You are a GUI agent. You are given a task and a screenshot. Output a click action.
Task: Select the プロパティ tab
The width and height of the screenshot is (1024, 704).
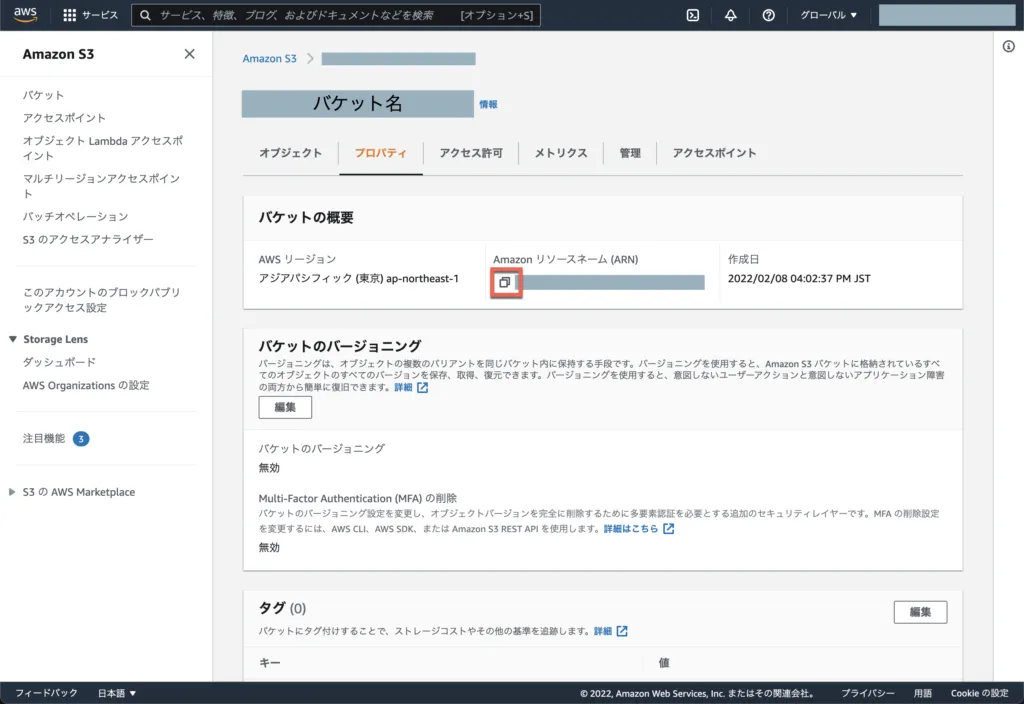point(381,153)
